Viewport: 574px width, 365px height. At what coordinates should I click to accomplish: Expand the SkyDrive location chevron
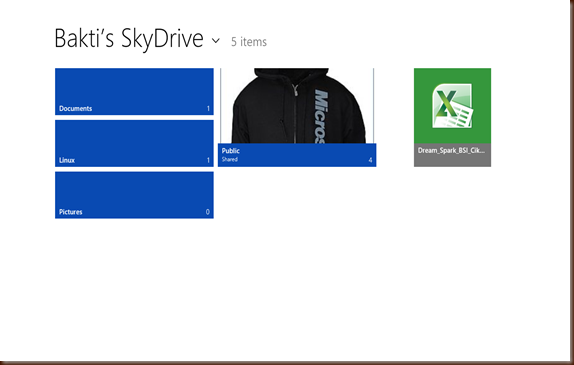pos(216,40)
